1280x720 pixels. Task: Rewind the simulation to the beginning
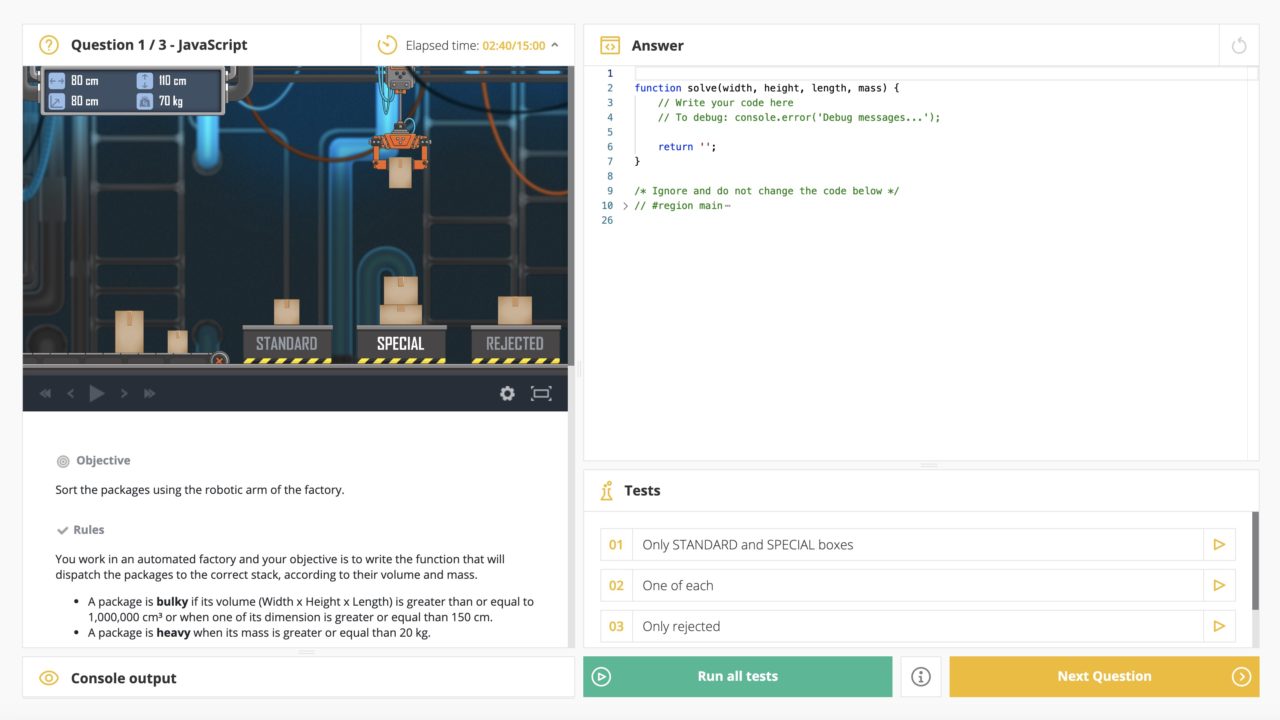pyautogui.click(x=44, y=393)
